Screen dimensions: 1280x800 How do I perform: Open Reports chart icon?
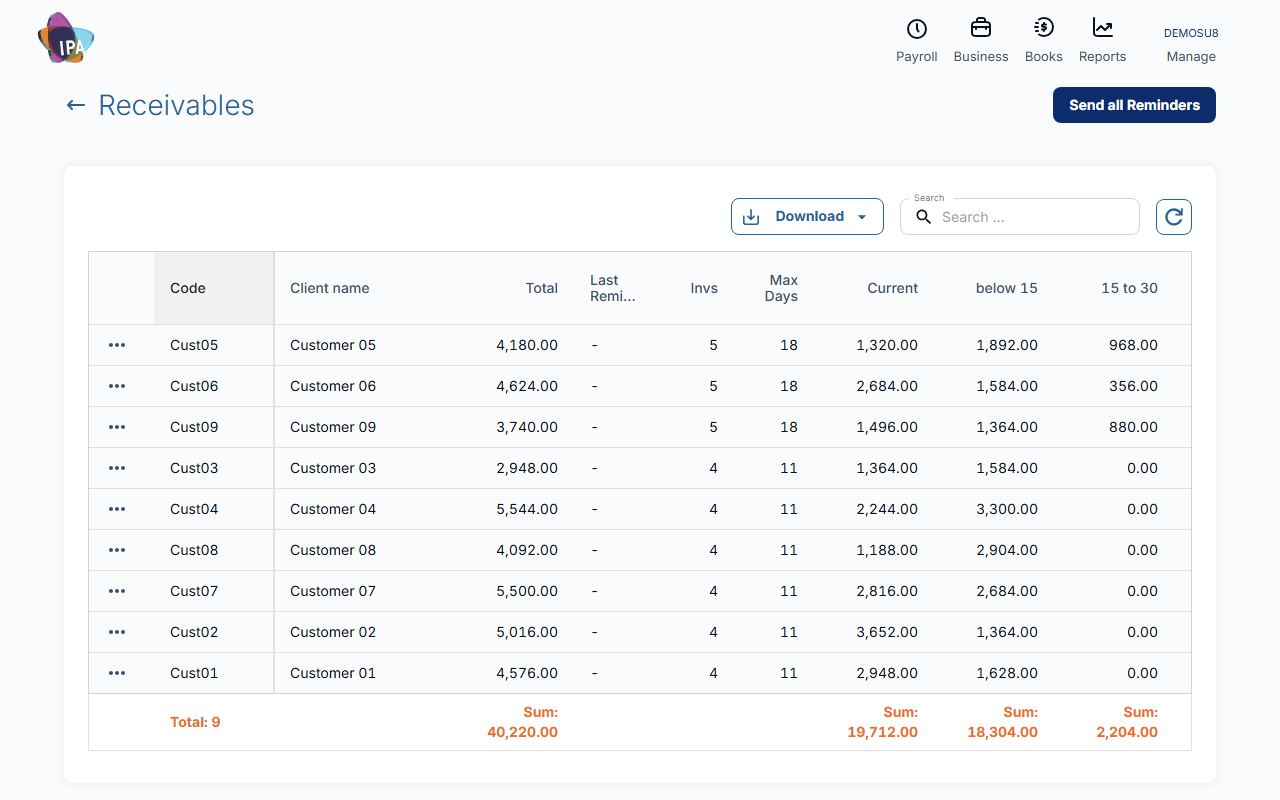(1103, 28)
